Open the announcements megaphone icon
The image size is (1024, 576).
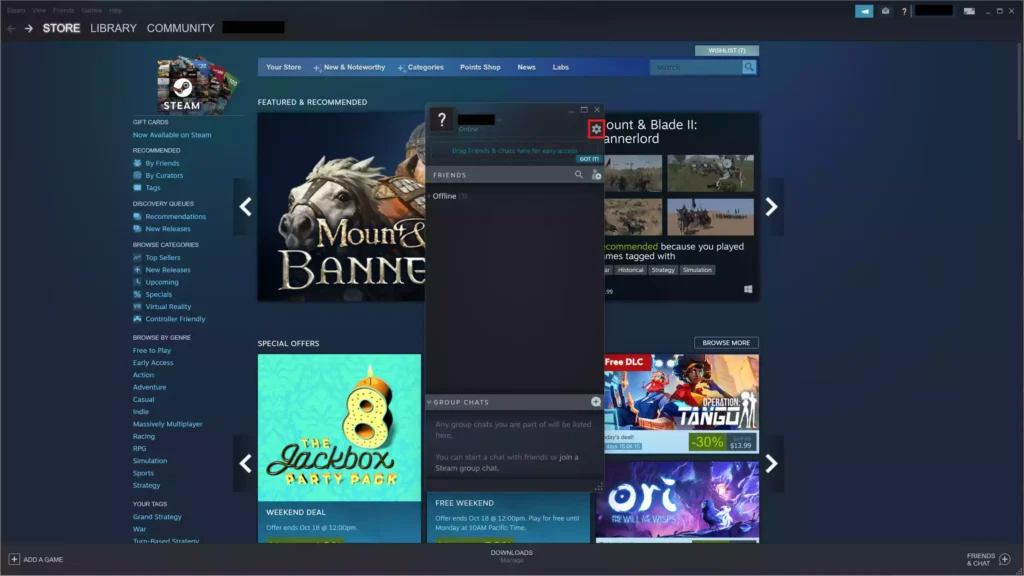coord(864,11)
